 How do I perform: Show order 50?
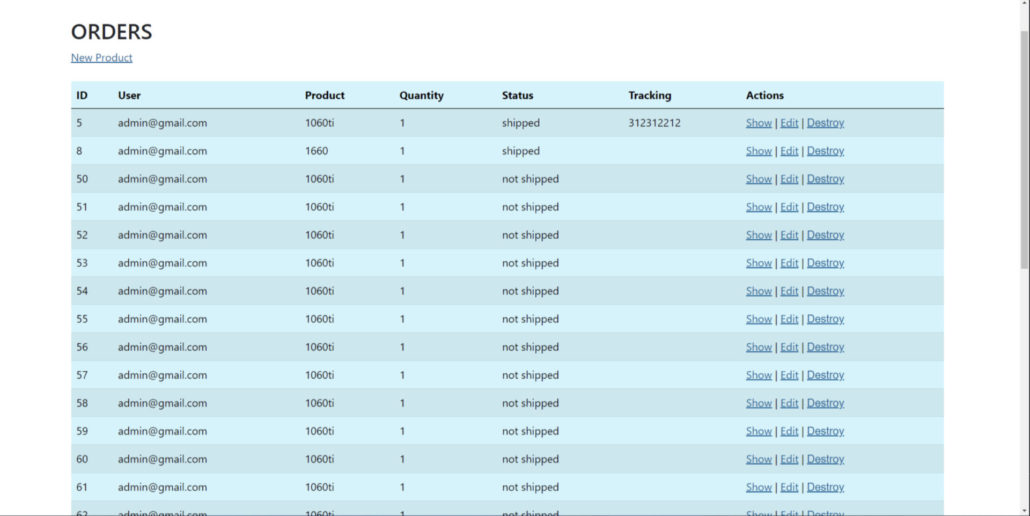tap(759, 179)
